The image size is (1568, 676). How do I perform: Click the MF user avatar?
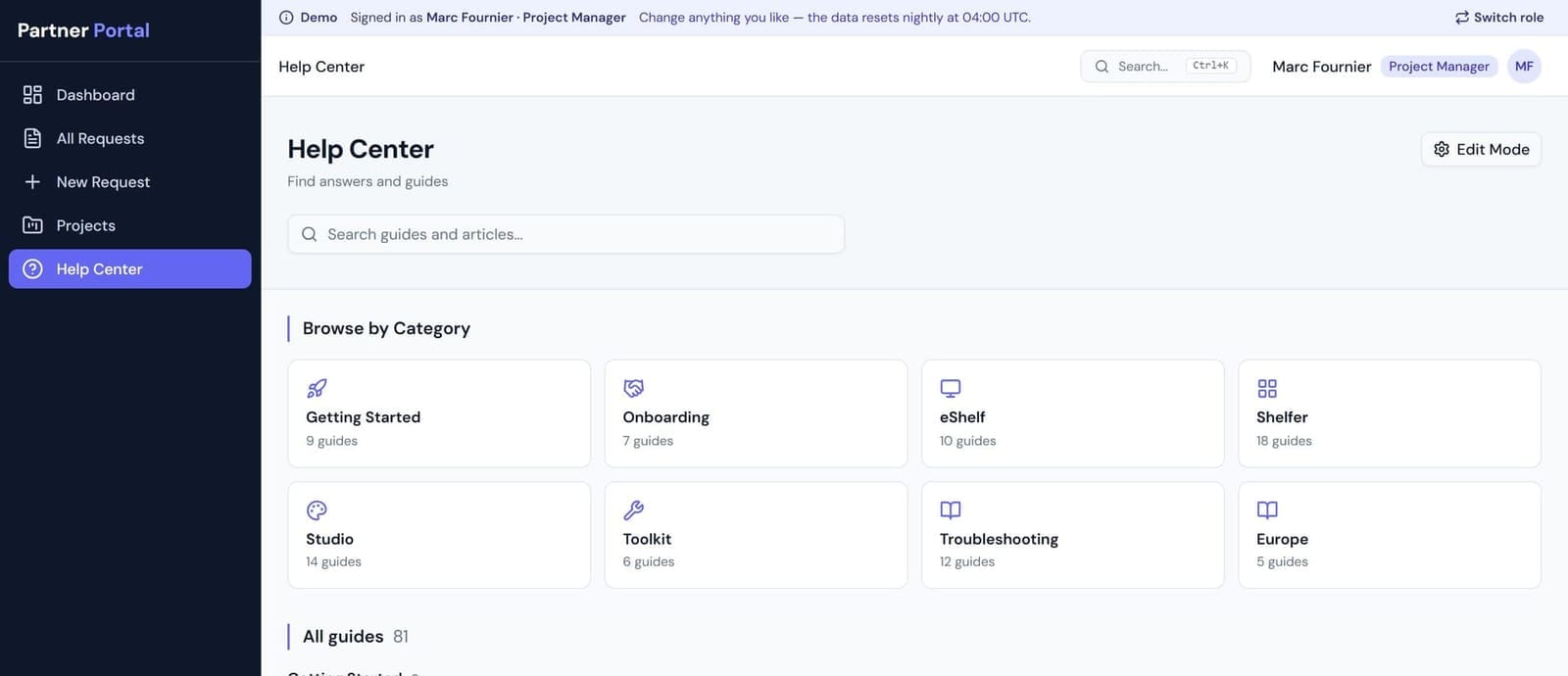[1524, 67]
